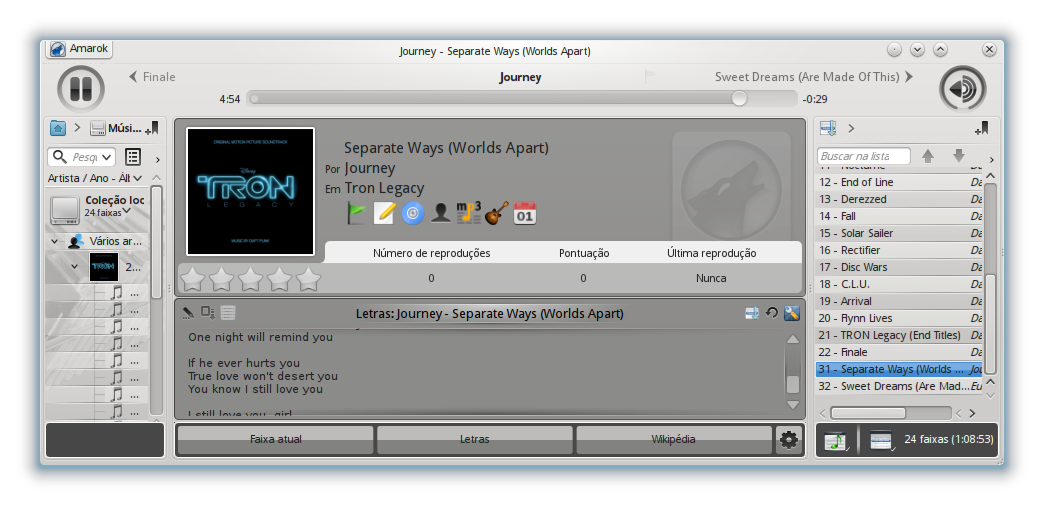1044x505 pixels.
Task: Open lyrics applet settings wrench icon
Action: pyautogui.click(x=792, y=313)
